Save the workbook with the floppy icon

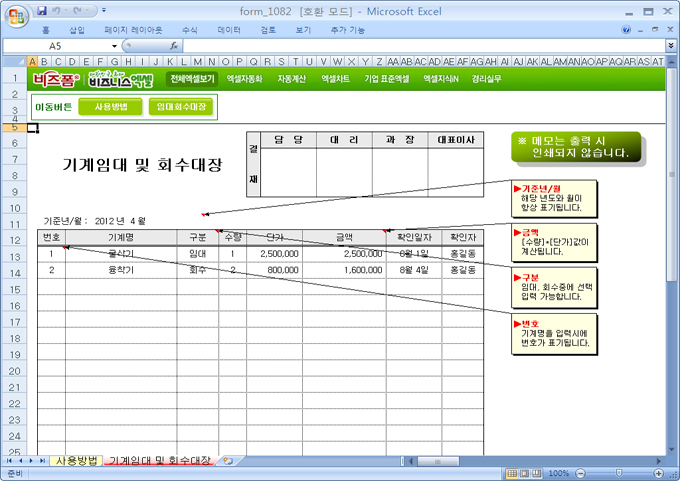(42, 10)
